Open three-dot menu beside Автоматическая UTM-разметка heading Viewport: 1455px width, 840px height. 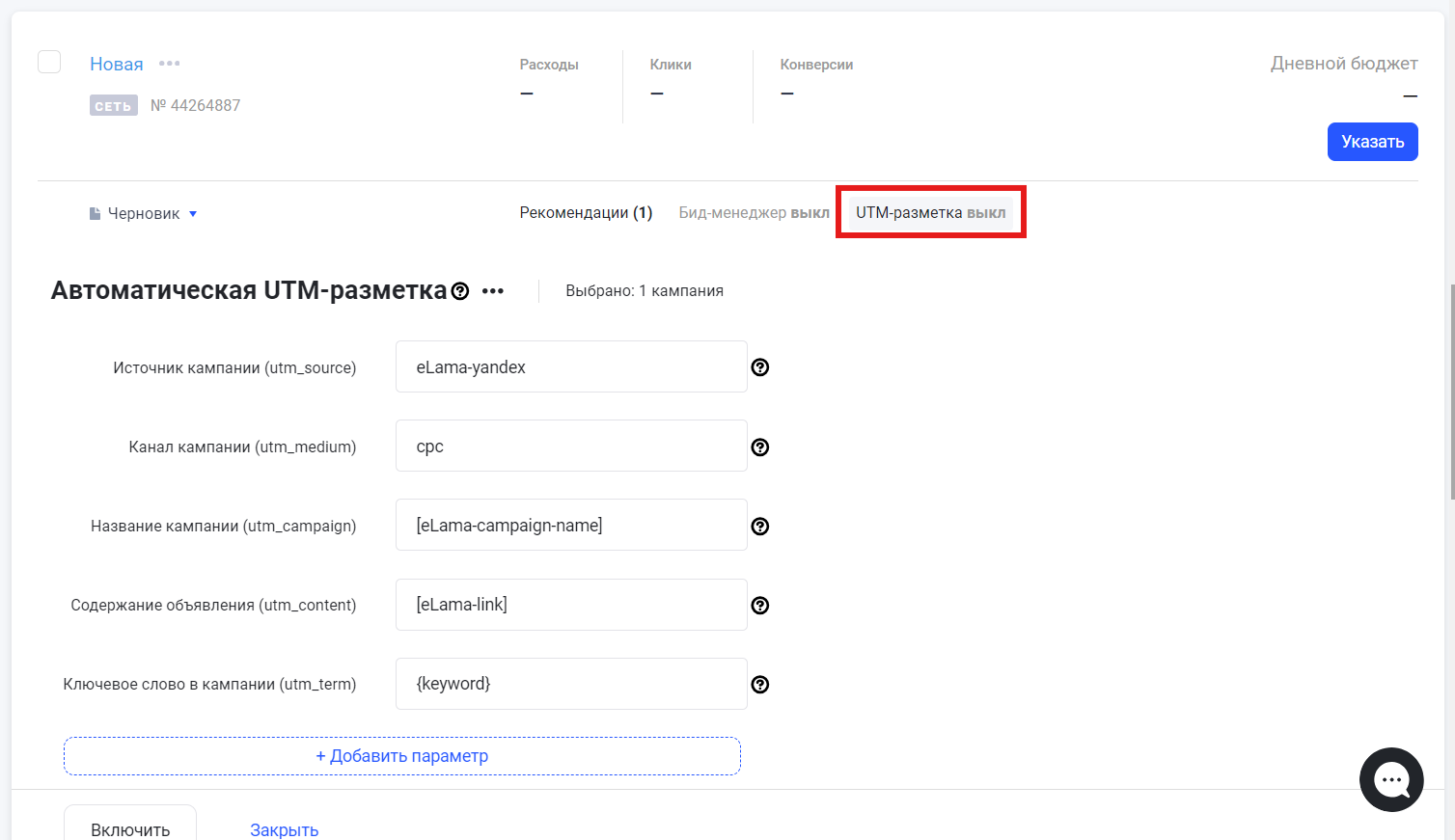click(493, 291)
